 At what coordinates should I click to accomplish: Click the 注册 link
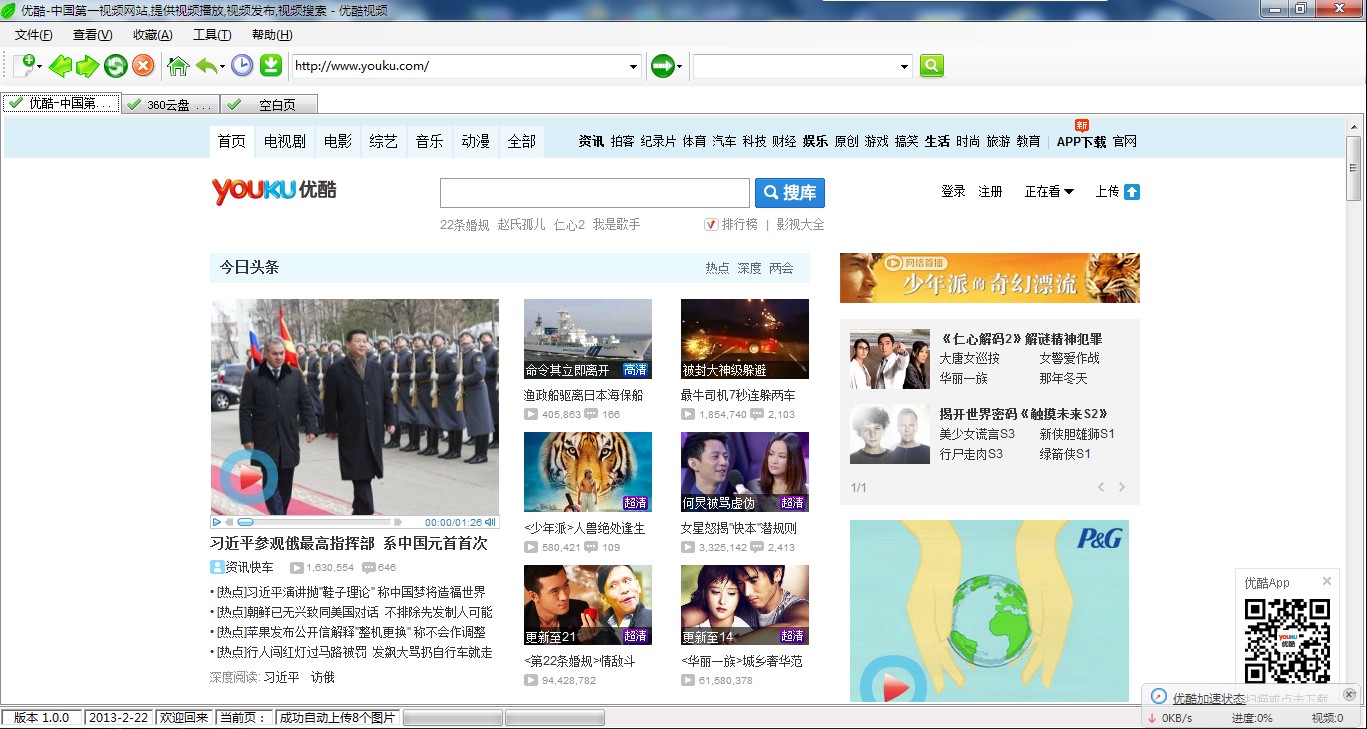point(990,191)
